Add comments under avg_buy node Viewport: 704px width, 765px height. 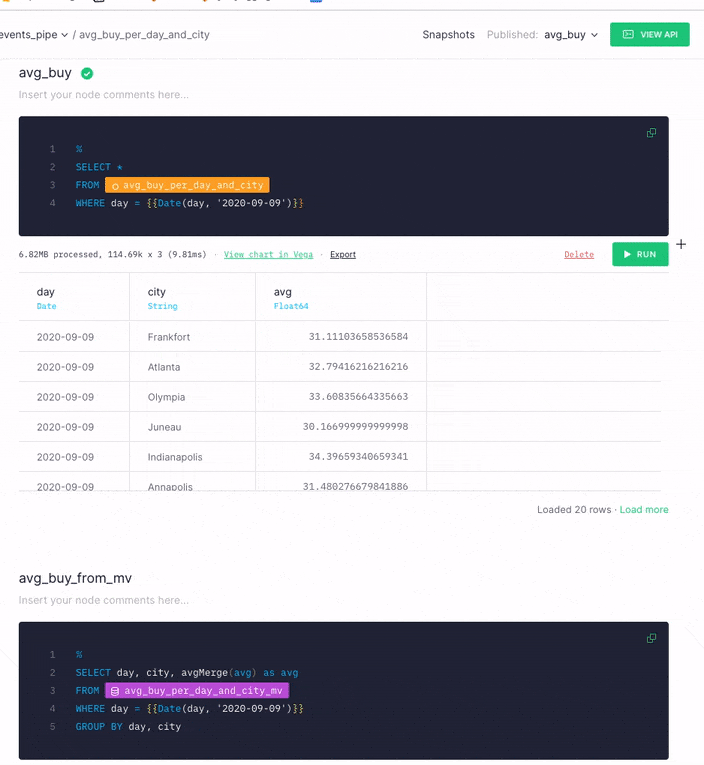(103, 95)
